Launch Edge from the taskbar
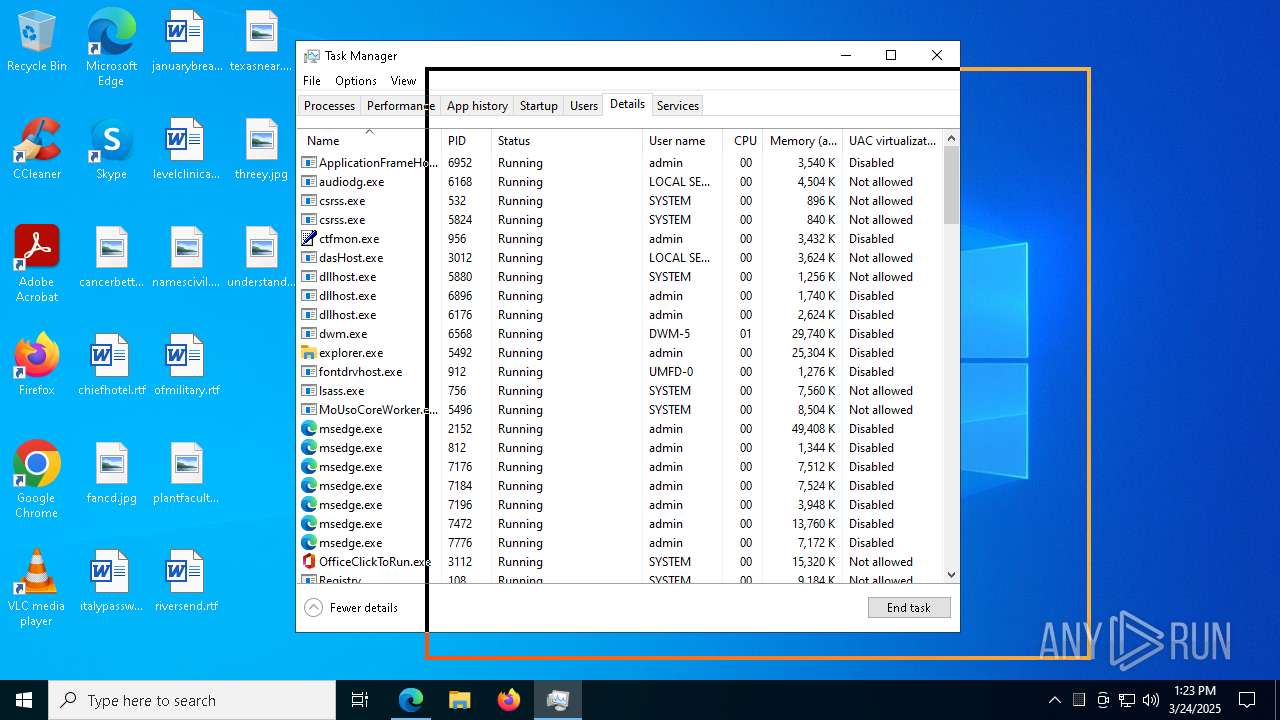Image resolution: width=1280 pixels, height=720 pixels. (x=411, y=700)
